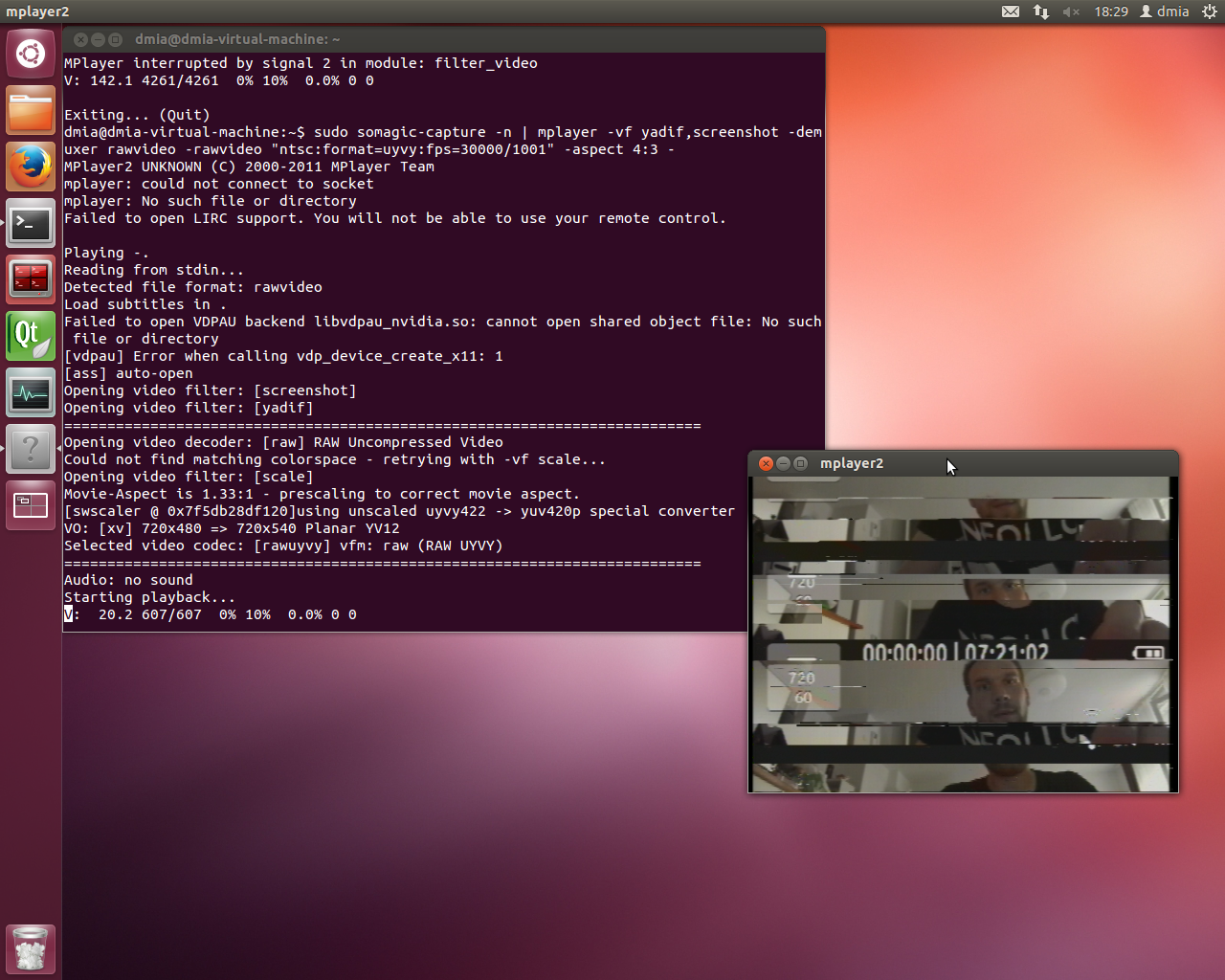Viewport: 1225px width, 980px height.
Task: Open the dmia user menu
Action: (x=1164, y=11)
